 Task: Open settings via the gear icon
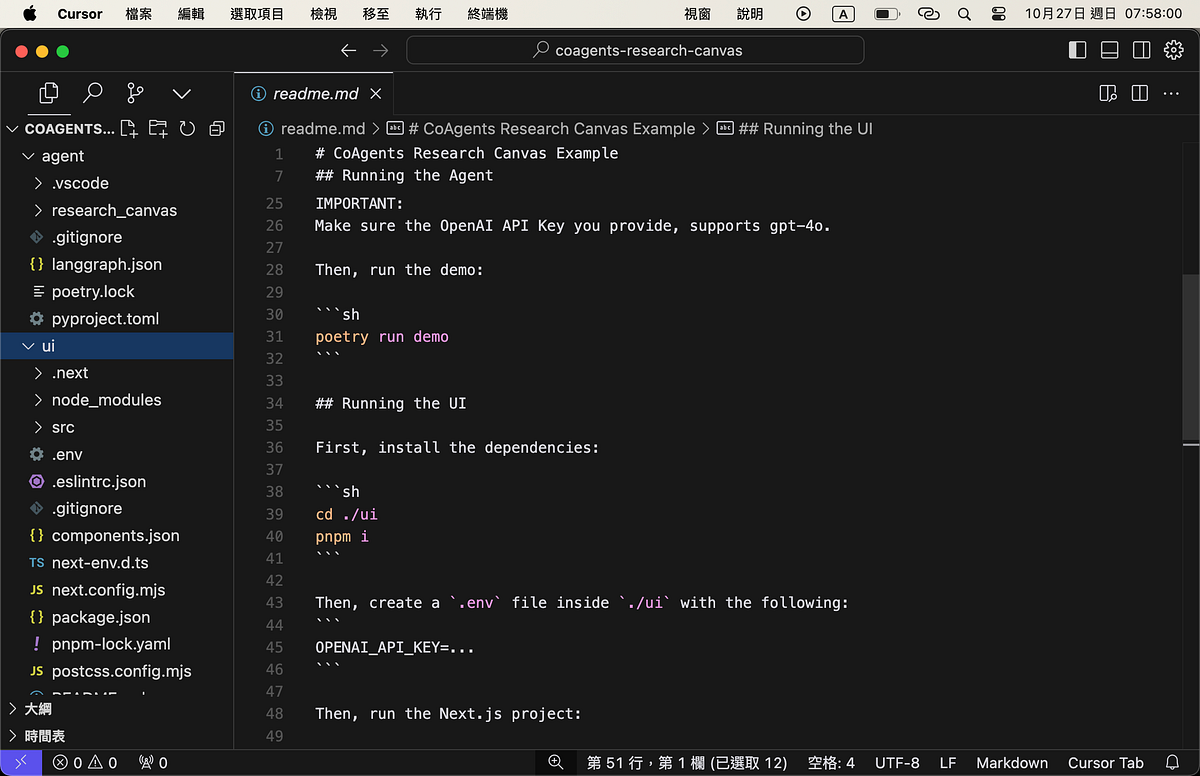pos(1173,50)
